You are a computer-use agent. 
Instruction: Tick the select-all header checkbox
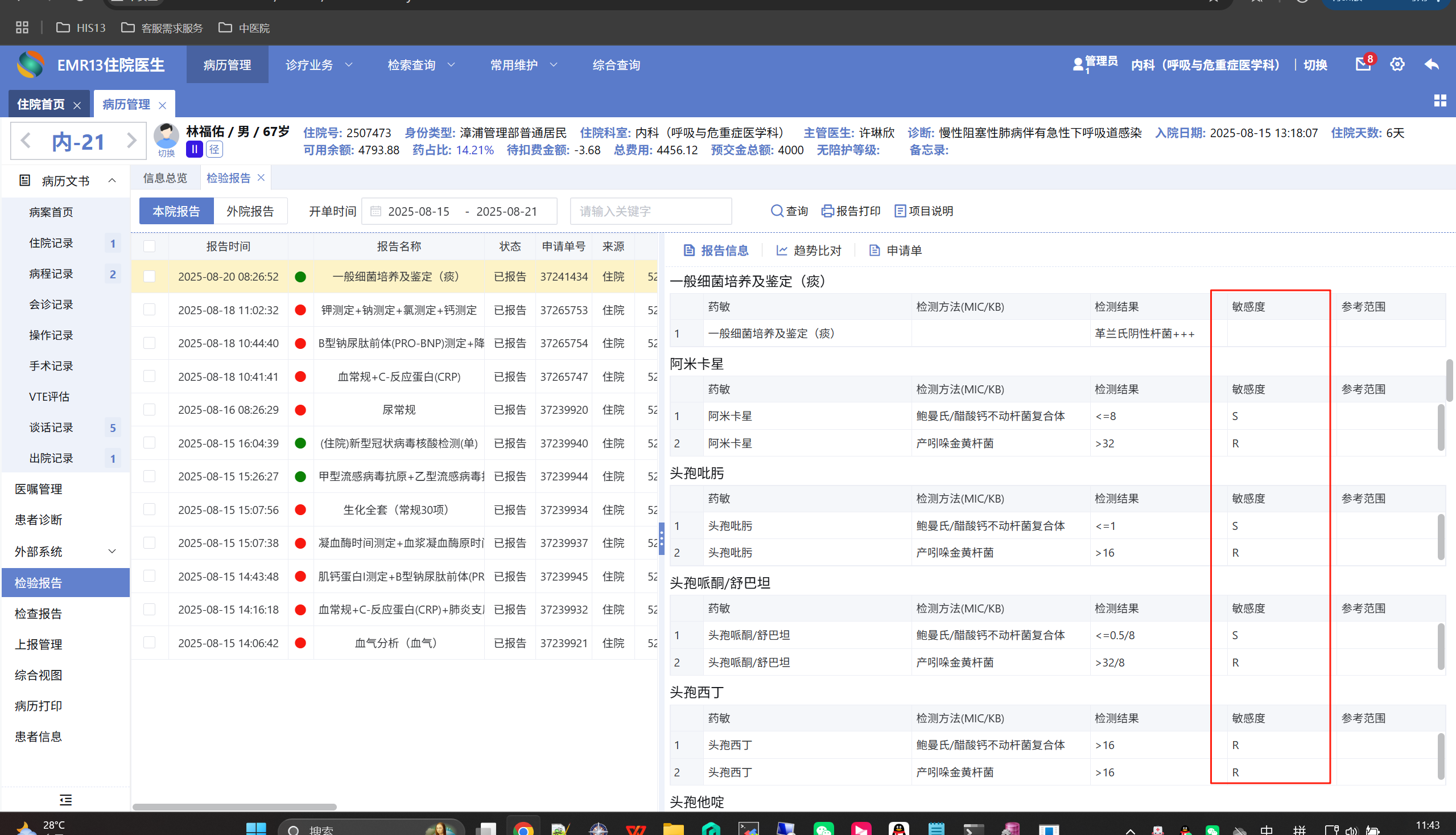pos(150,246)
